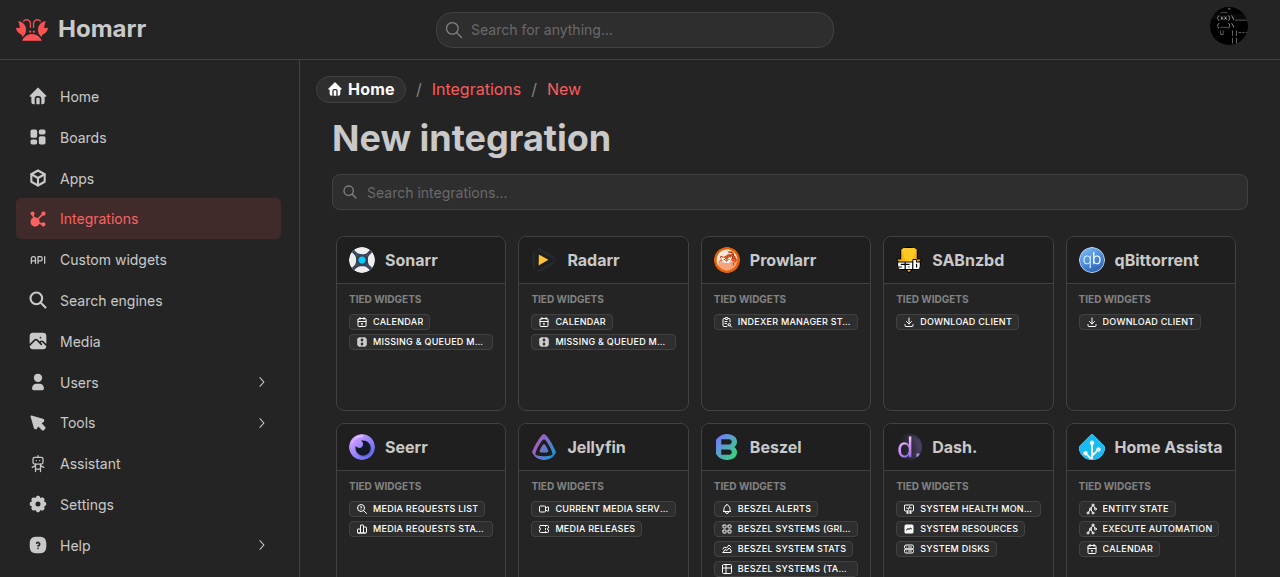1280x577 pixels.
Task: Click the Apps cube icon in sidebar
Action: point(38,178)
